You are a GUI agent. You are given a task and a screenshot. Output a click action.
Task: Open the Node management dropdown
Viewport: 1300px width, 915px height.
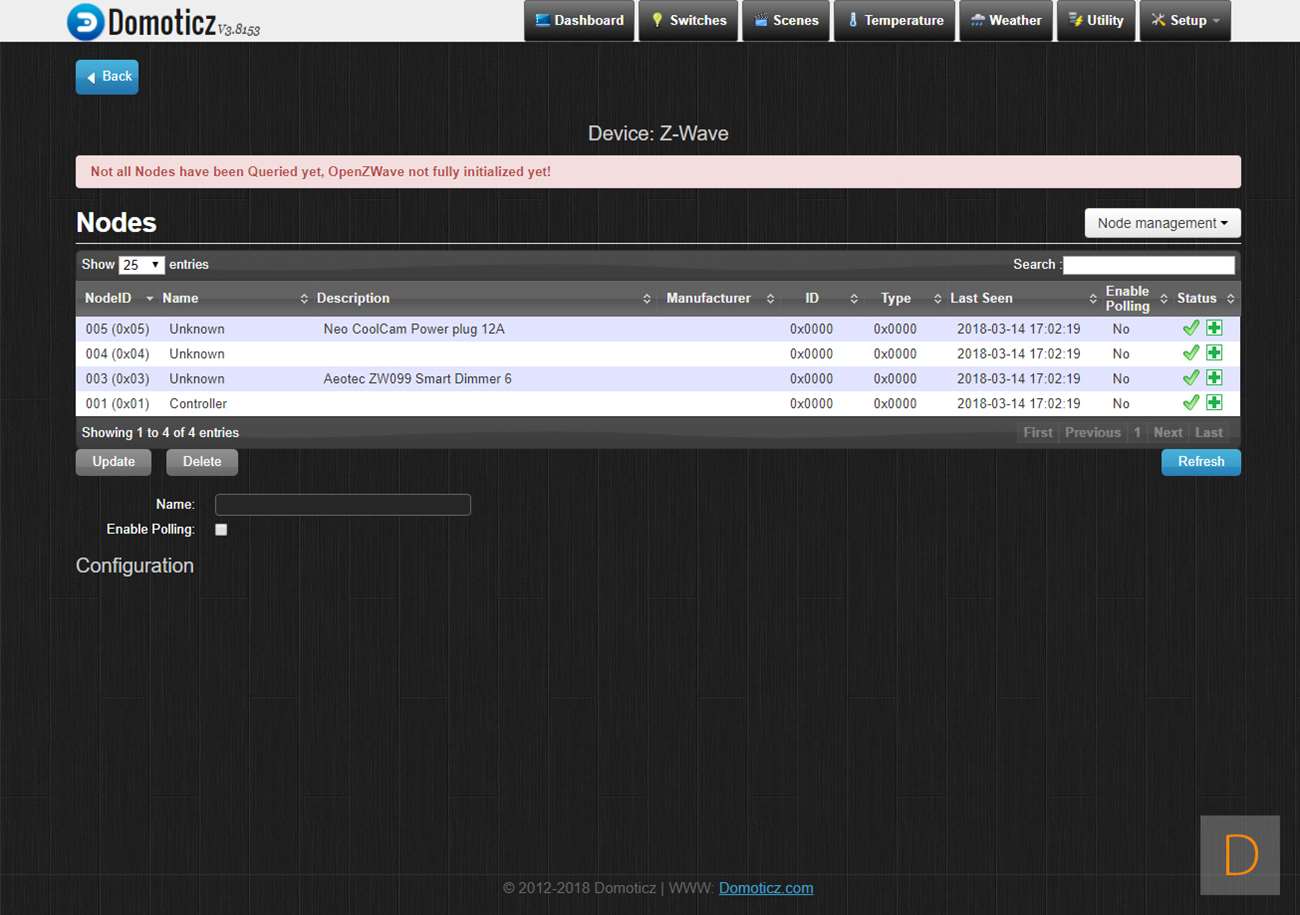pos(1162,223)
